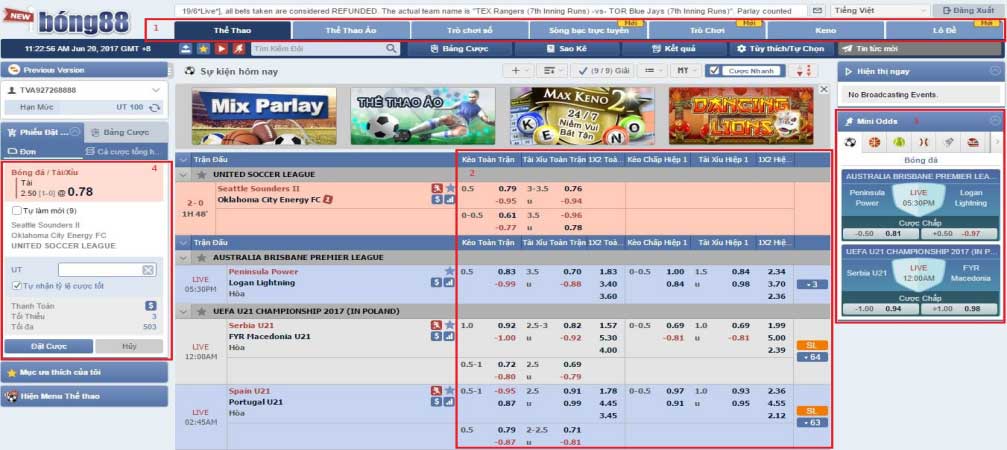Favorite the Serbia U21 match star
Screen dimensions: 1007x450
pos(450,325)
